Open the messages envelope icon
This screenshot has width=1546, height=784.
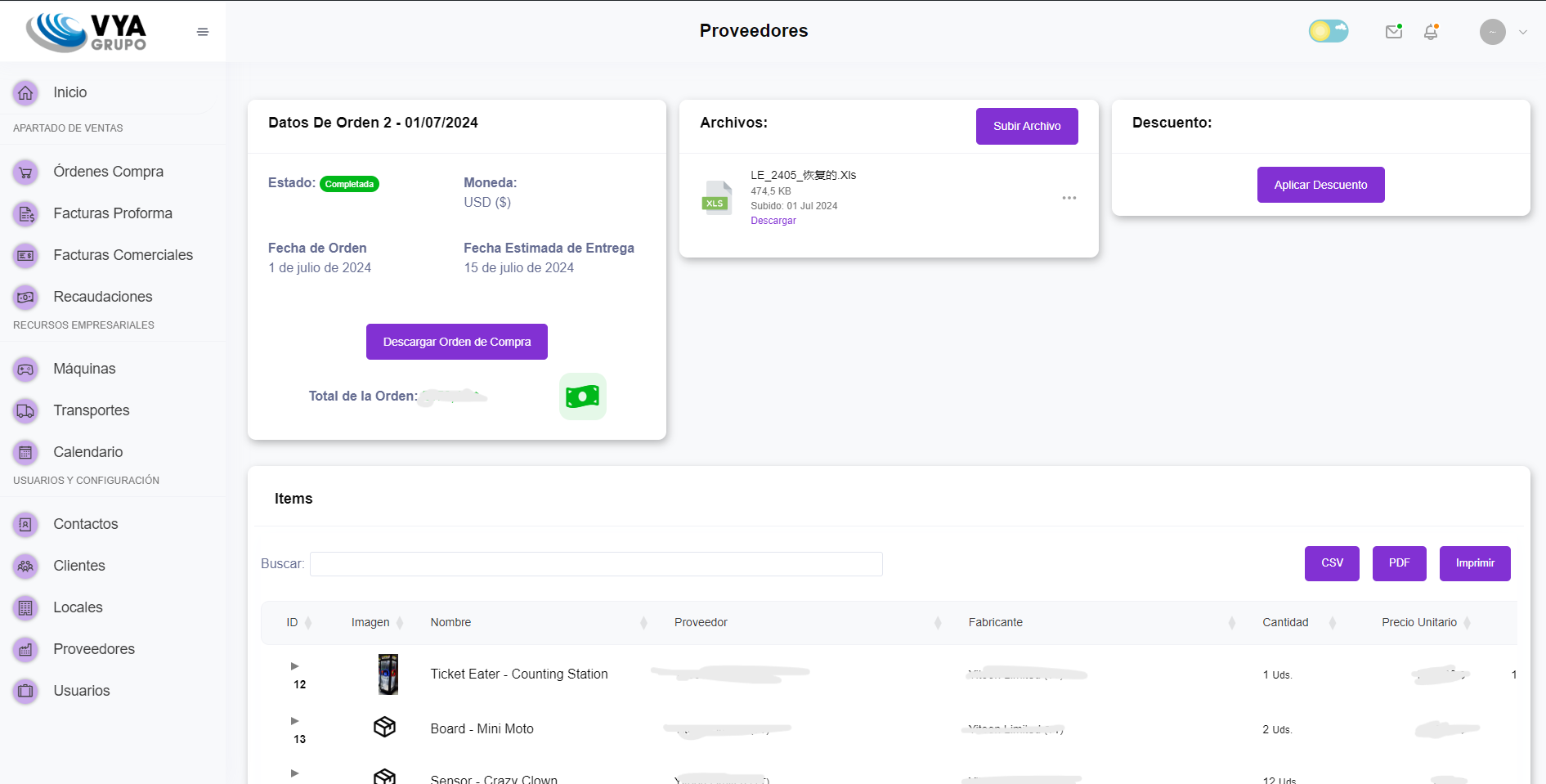click(1394, 31)
